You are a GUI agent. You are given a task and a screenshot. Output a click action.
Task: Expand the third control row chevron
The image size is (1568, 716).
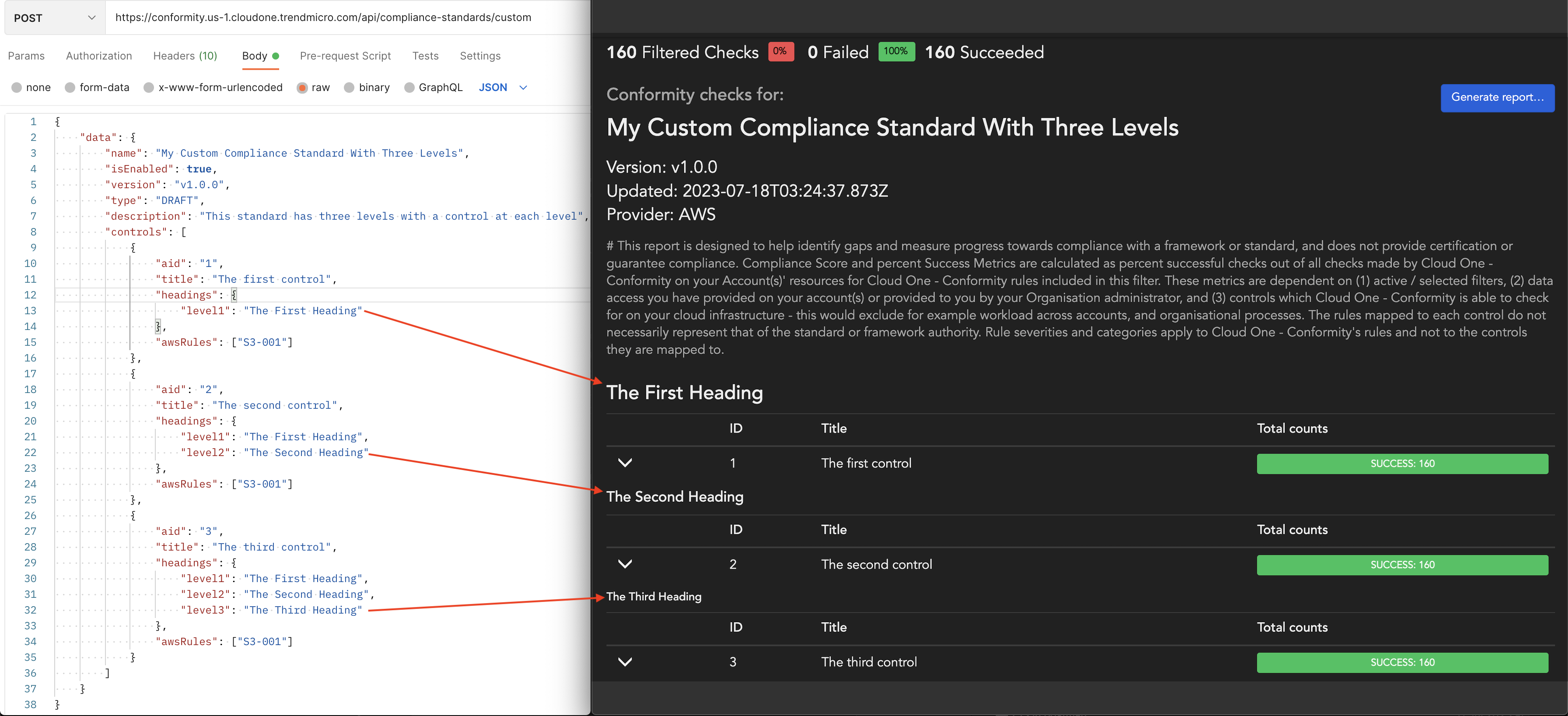click(x=625, y=662)
